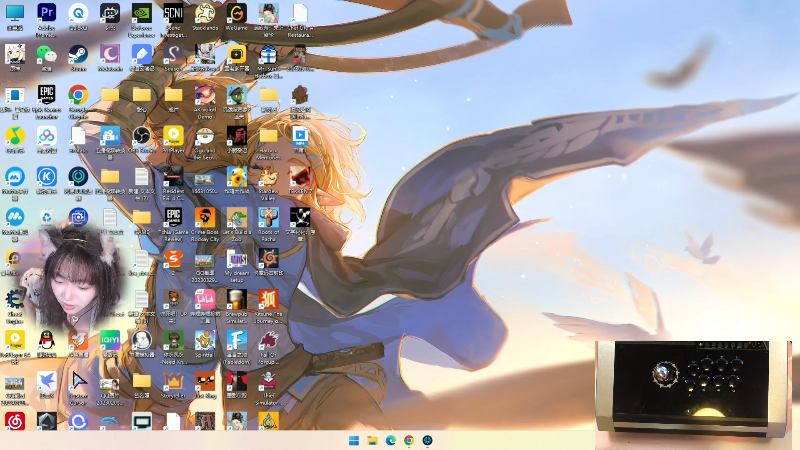Switch to Chrome on the taskbar
The height and width of the screenshot is (450, 800).
(x=409, y=440)
